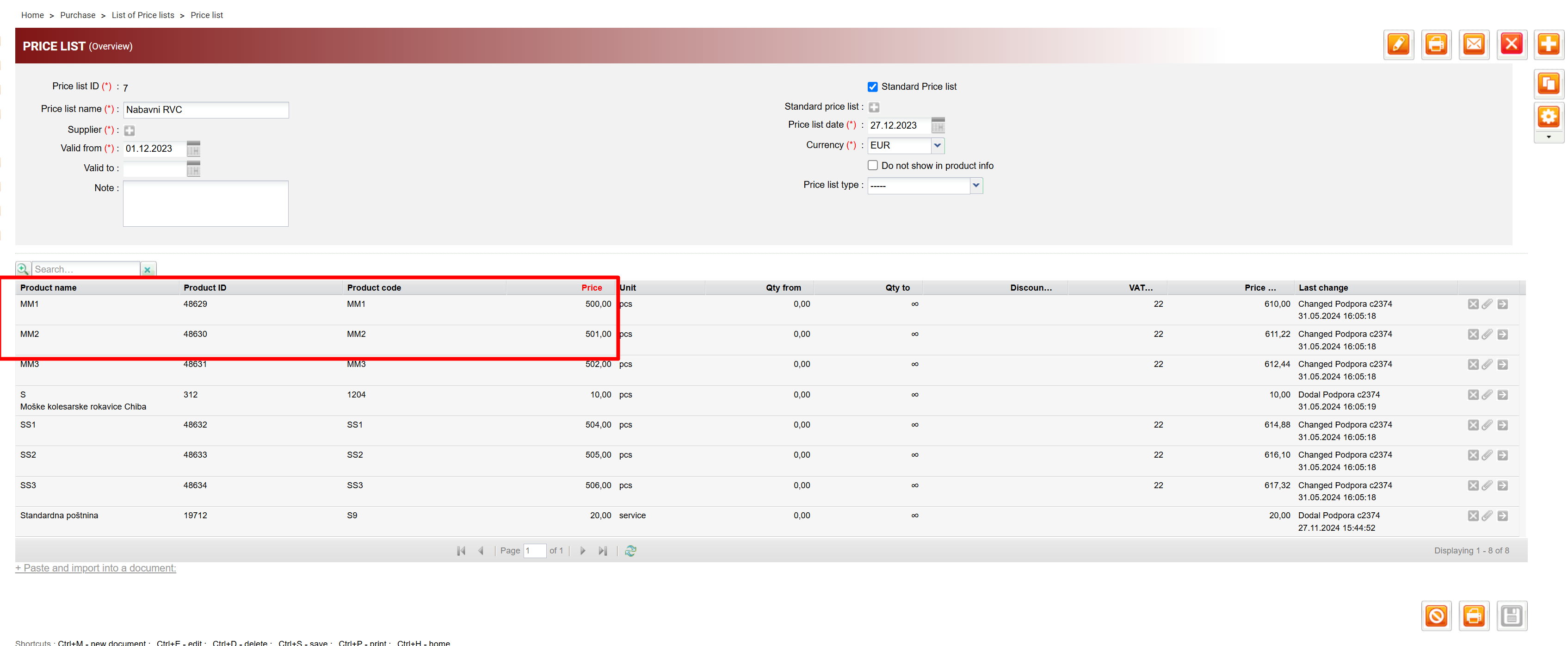Click Paste and import into a document link
The image size is (1568, 646).
click(x=96, y=567)
